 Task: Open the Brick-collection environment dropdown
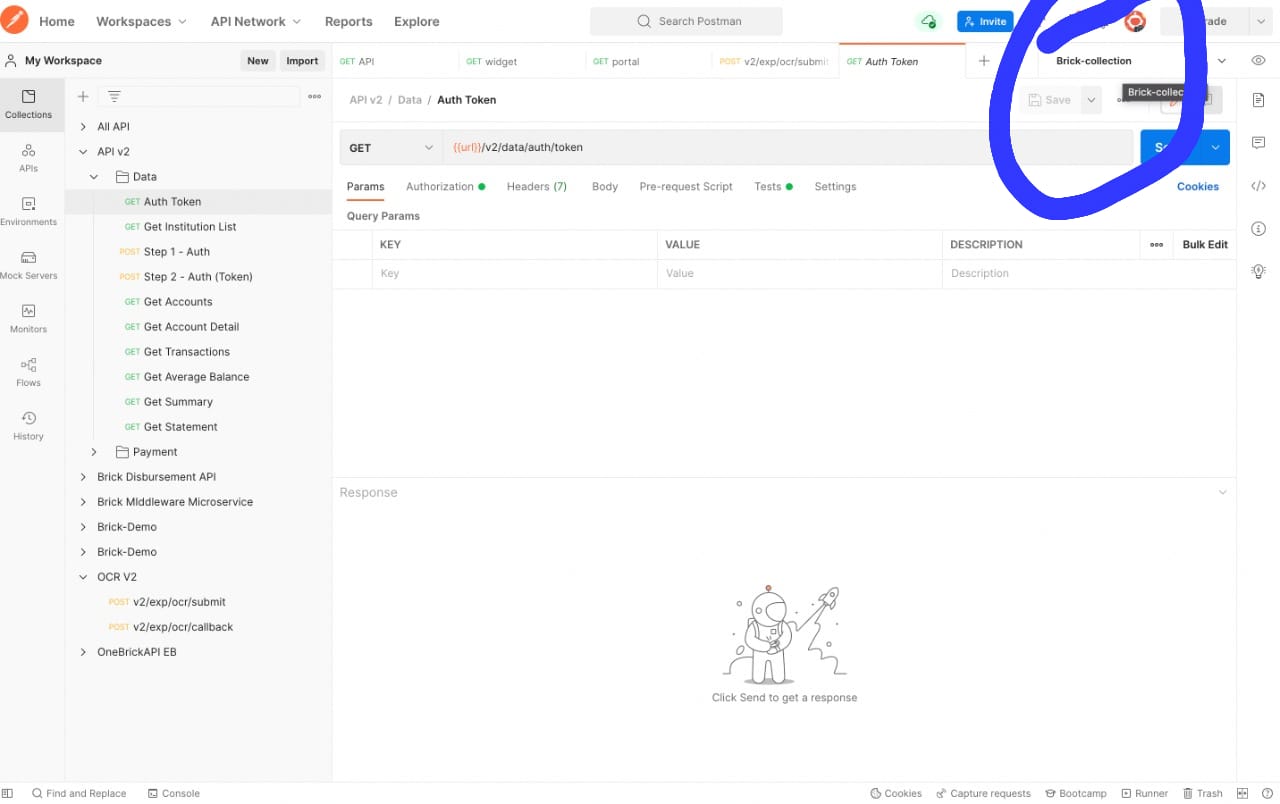point(1140,61)
